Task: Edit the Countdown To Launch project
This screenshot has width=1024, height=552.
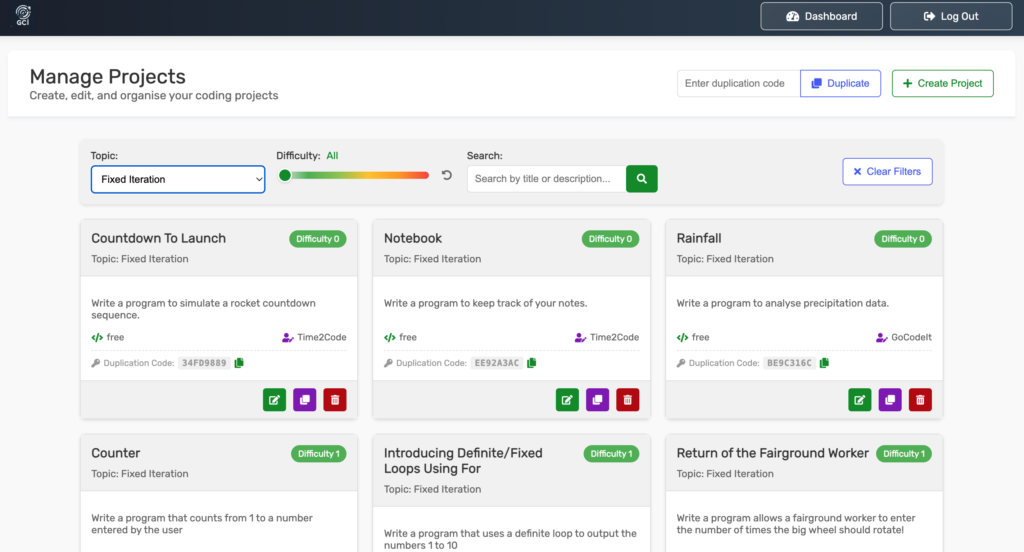Action: (275, 400)
